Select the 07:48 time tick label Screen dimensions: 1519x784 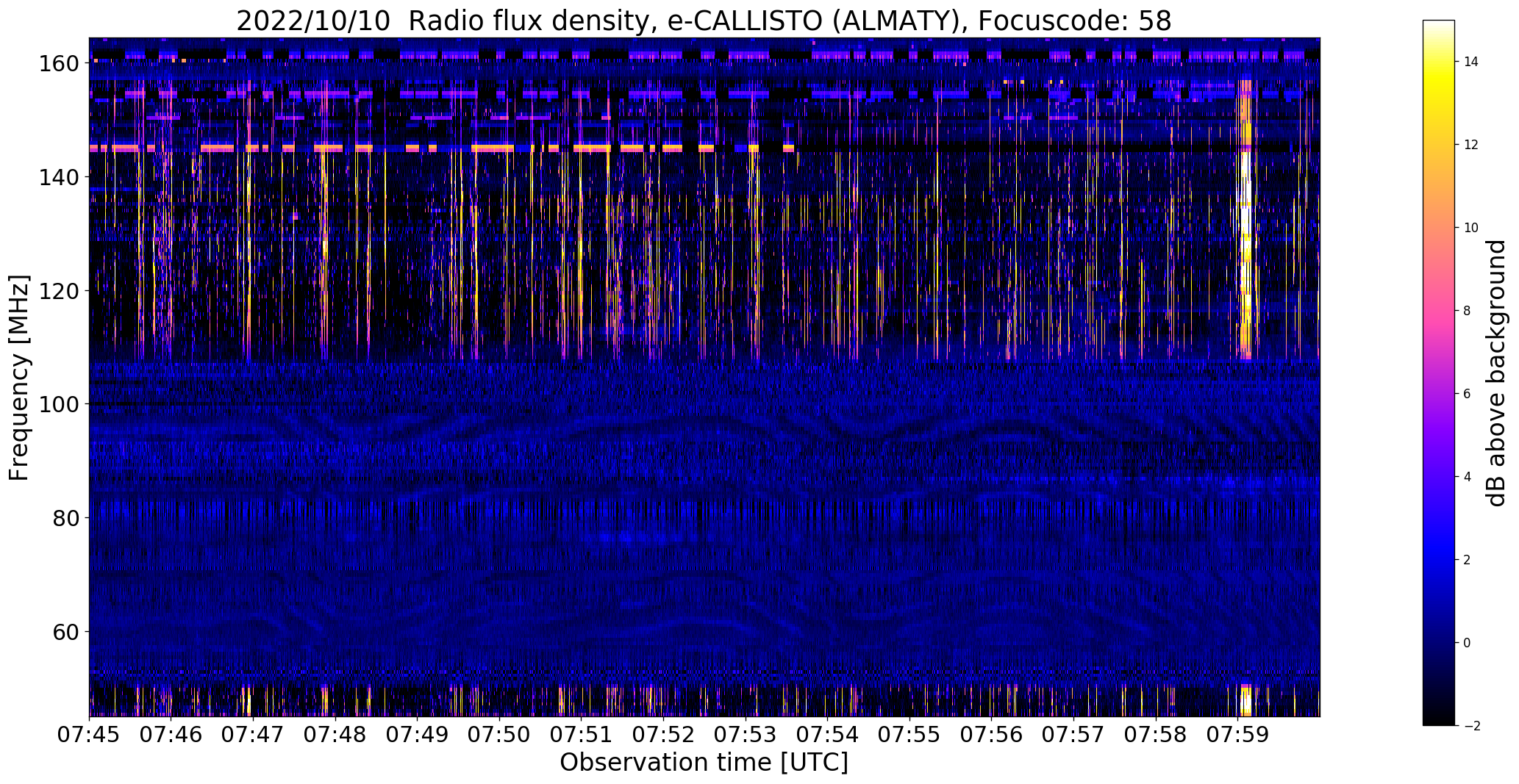[335, 735]
